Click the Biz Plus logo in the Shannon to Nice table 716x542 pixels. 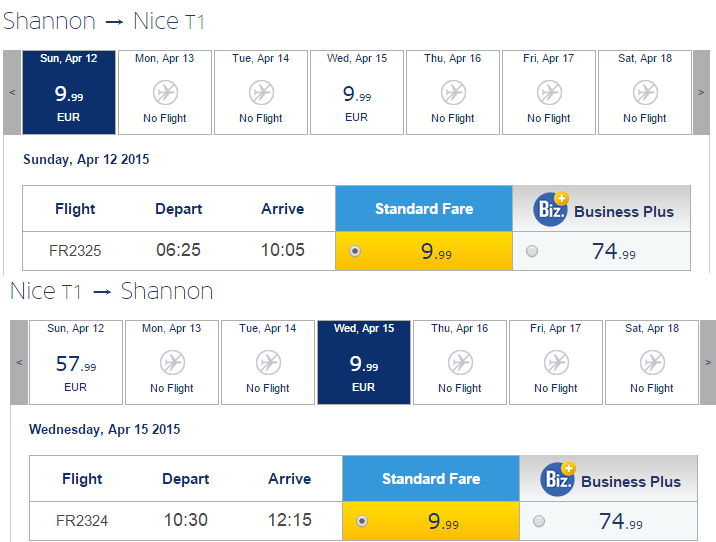(x=551, y=209)
